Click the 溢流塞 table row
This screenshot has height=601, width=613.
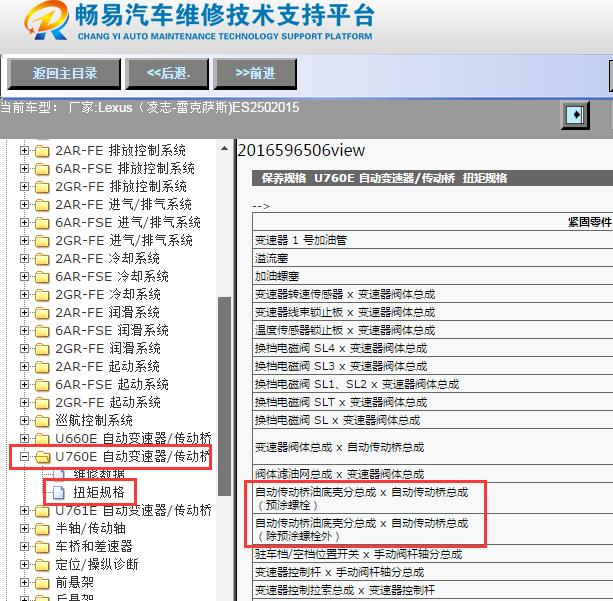pyautogui.click(x=433, y=258)
